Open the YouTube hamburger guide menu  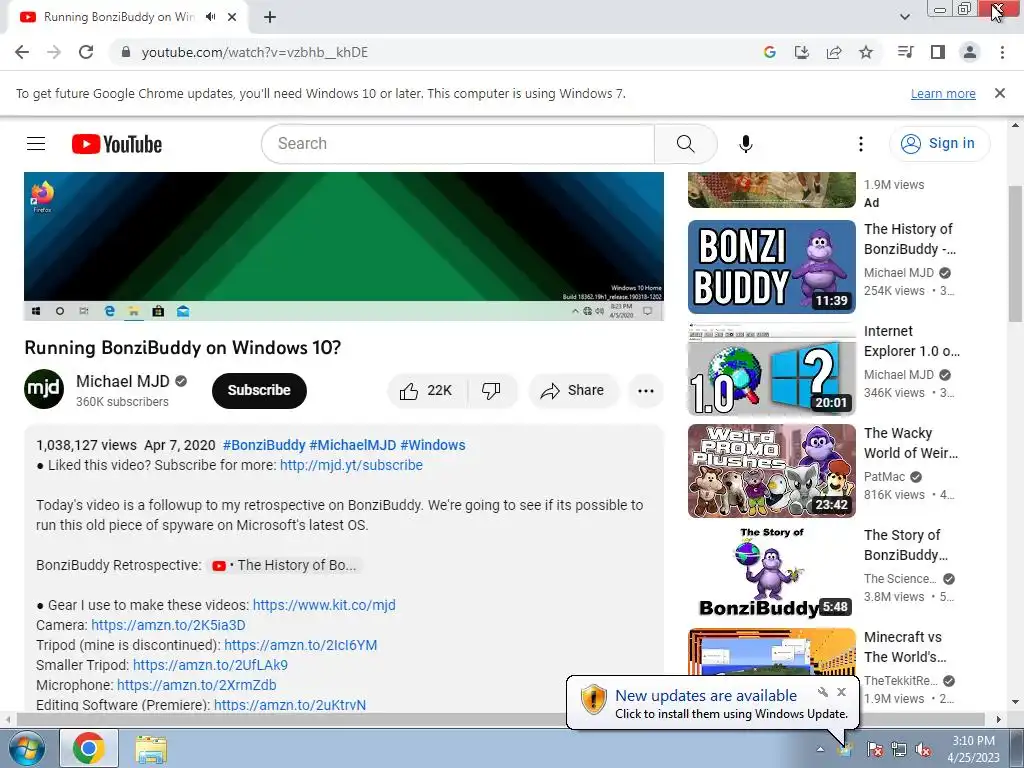(x=36, y=144)
